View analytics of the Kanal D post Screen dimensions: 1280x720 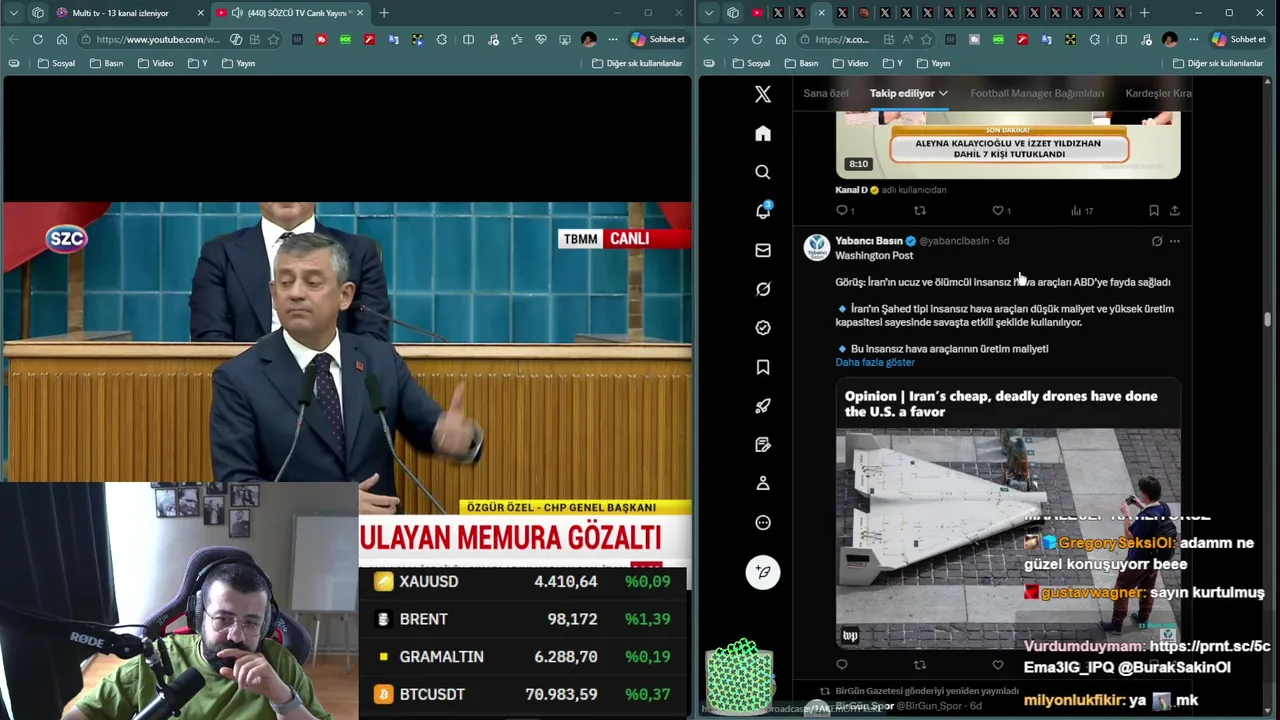coord(1076,210)
